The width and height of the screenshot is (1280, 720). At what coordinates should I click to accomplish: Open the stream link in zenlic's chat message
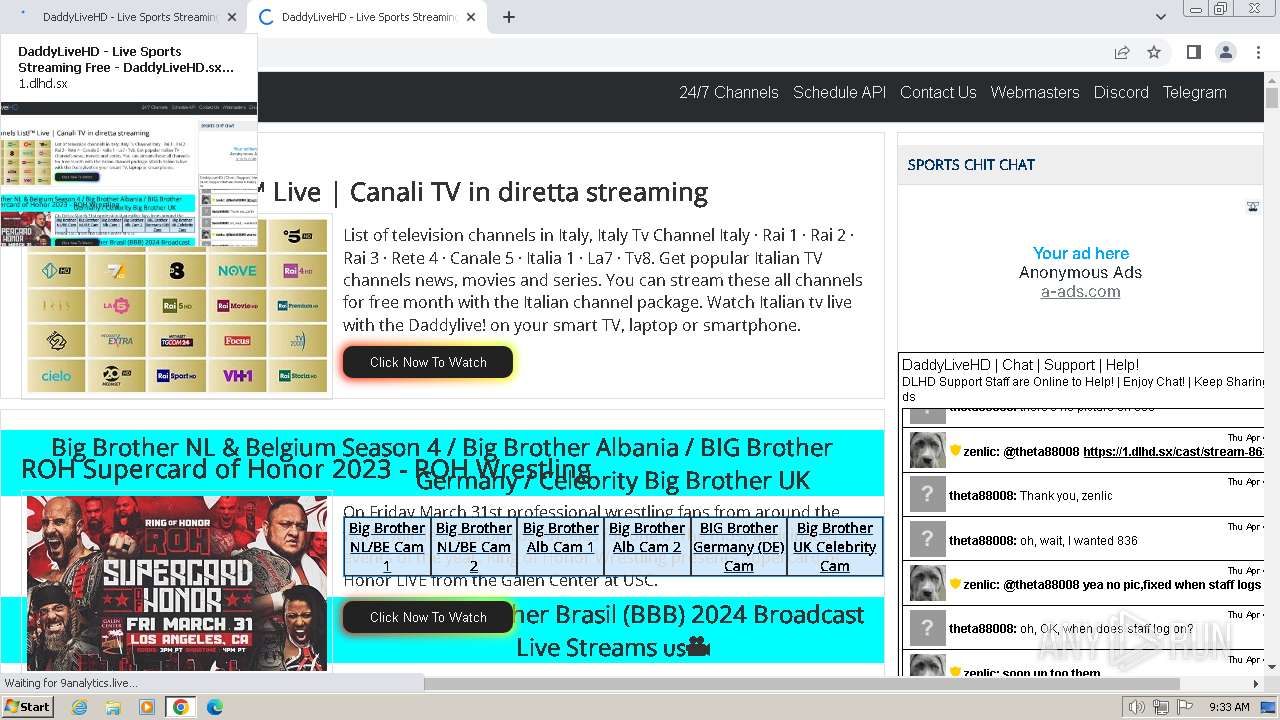point(1173,451)
